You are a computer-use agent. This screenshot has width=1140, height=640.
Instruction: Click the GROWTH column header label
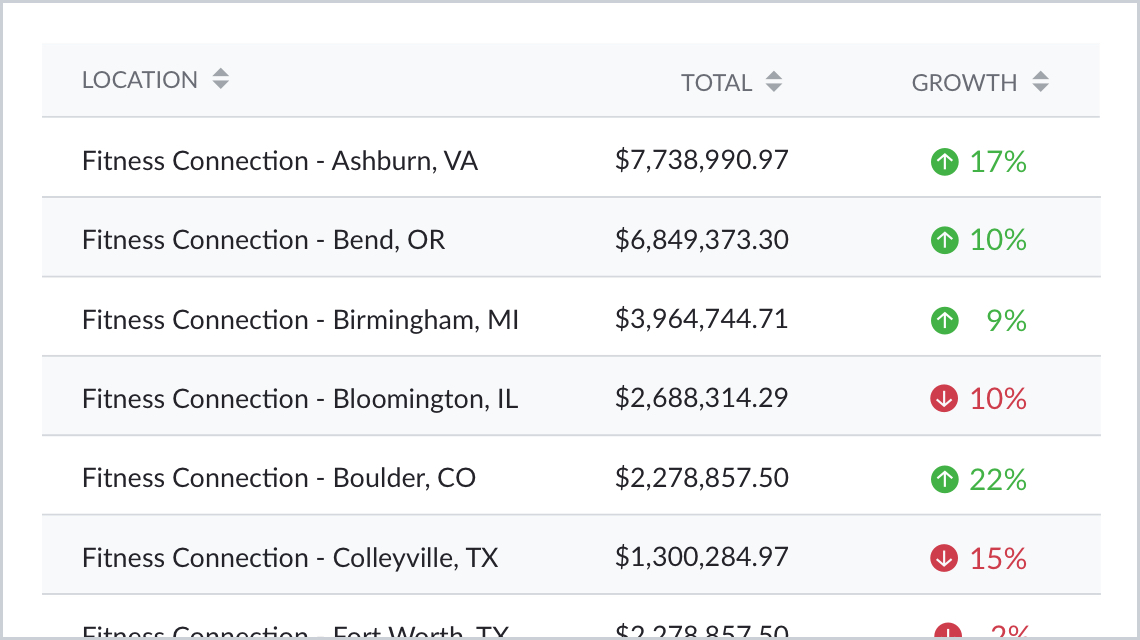click(964, 83)
